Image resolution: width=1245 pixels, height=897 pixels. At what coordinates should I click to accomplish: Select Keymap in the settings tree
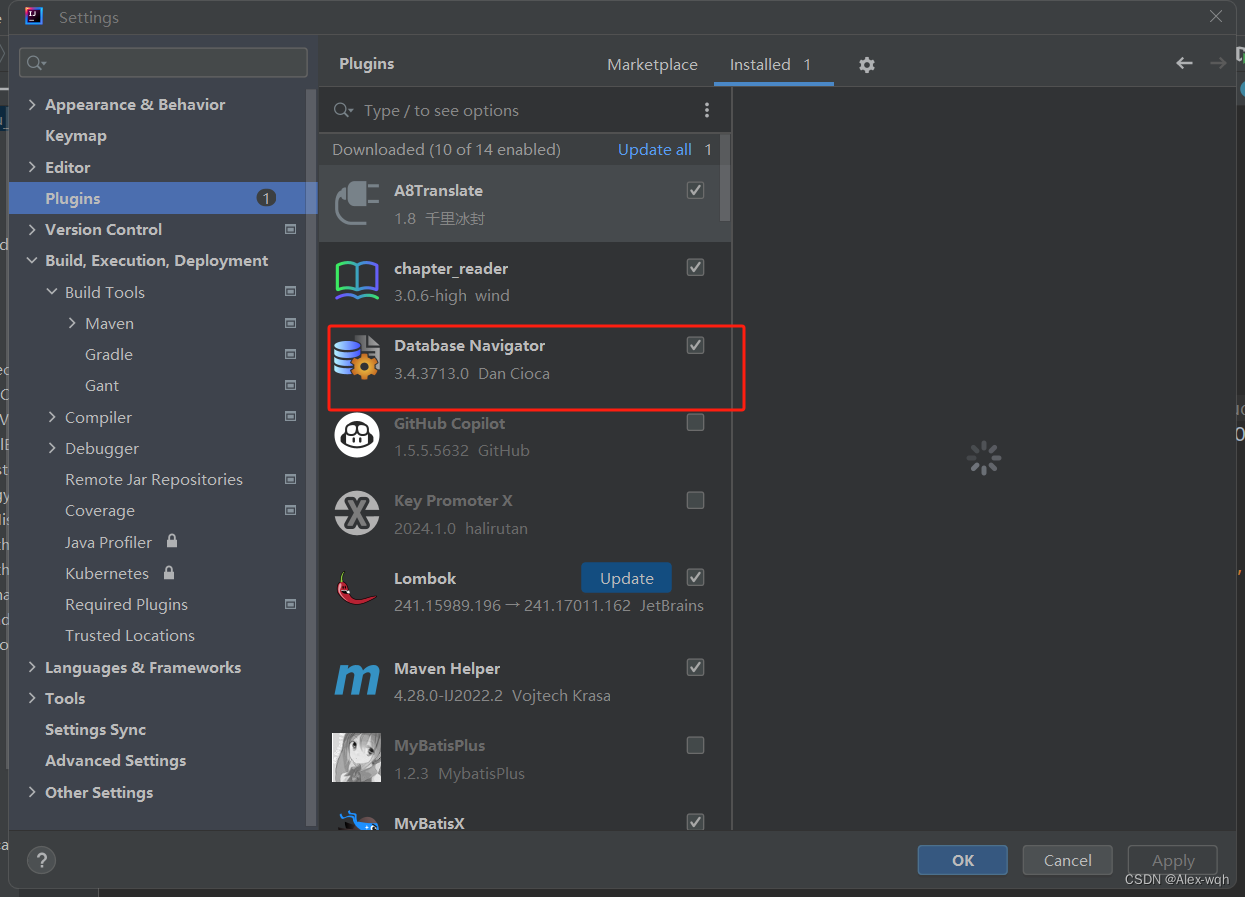(76, 135)
